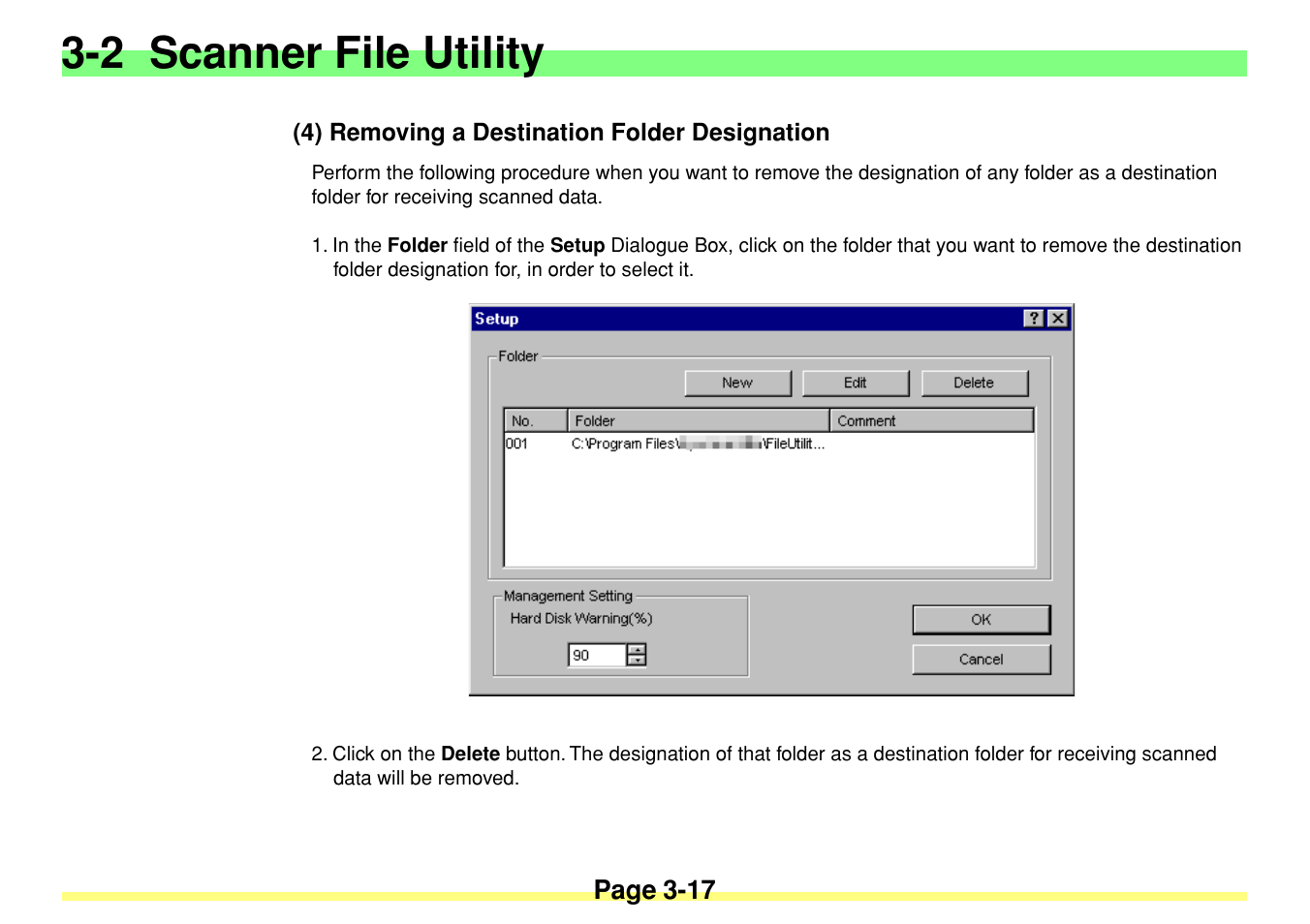Confirm with the OK button

(x=982, y=620)
